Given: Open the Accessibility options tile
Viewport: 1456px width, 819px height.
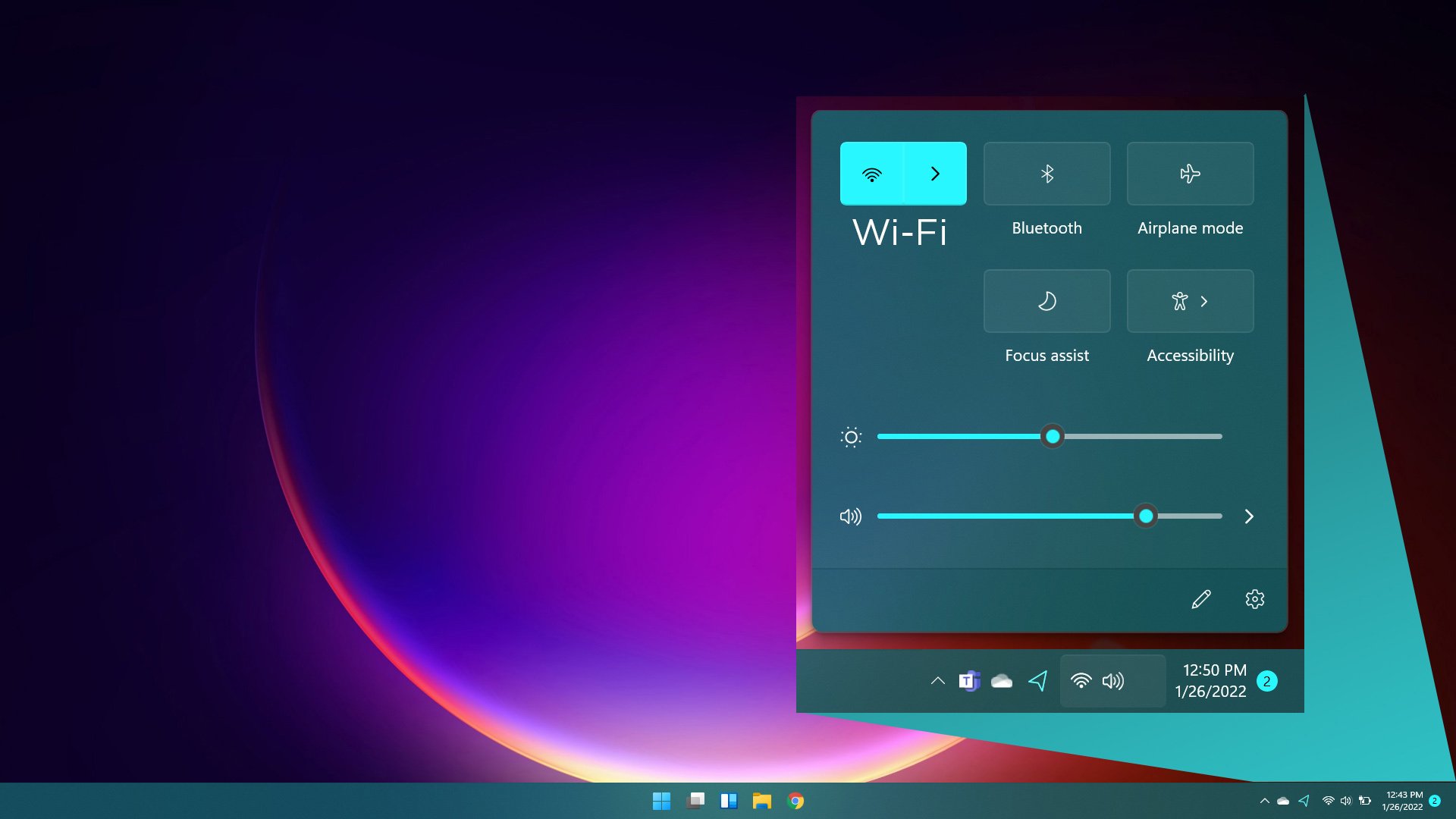Looking at the screenshot, I should click(1190, 301).
